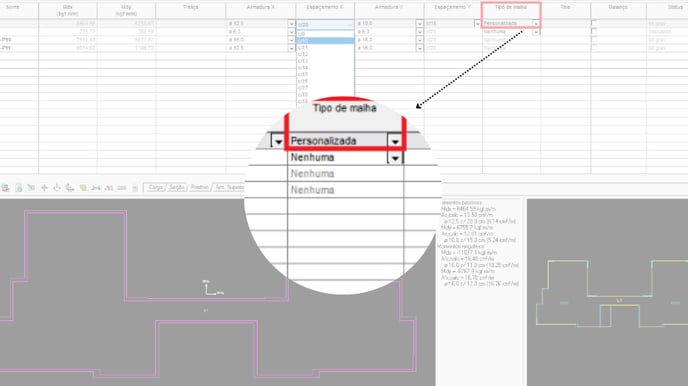Open the Personalizada mesh type dropdown in the top table
Image resolution: width=688 pixels, height=386 pixels.
pos(536,23)
